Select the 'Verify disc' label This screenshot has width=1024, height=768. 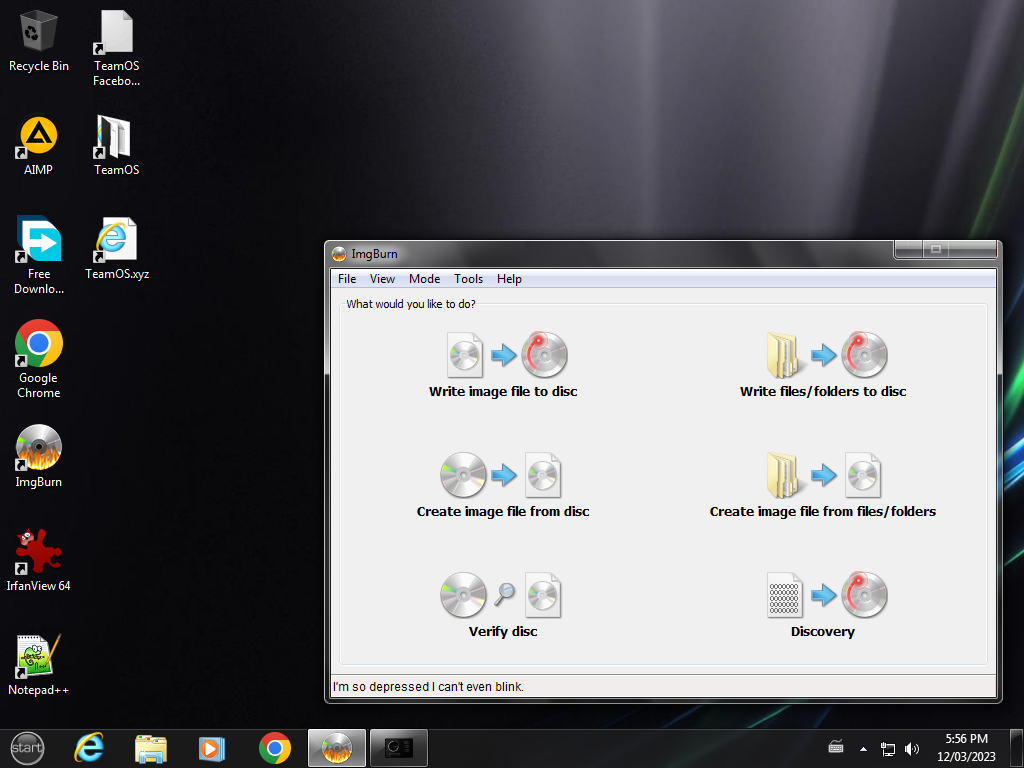coord(503,632)
